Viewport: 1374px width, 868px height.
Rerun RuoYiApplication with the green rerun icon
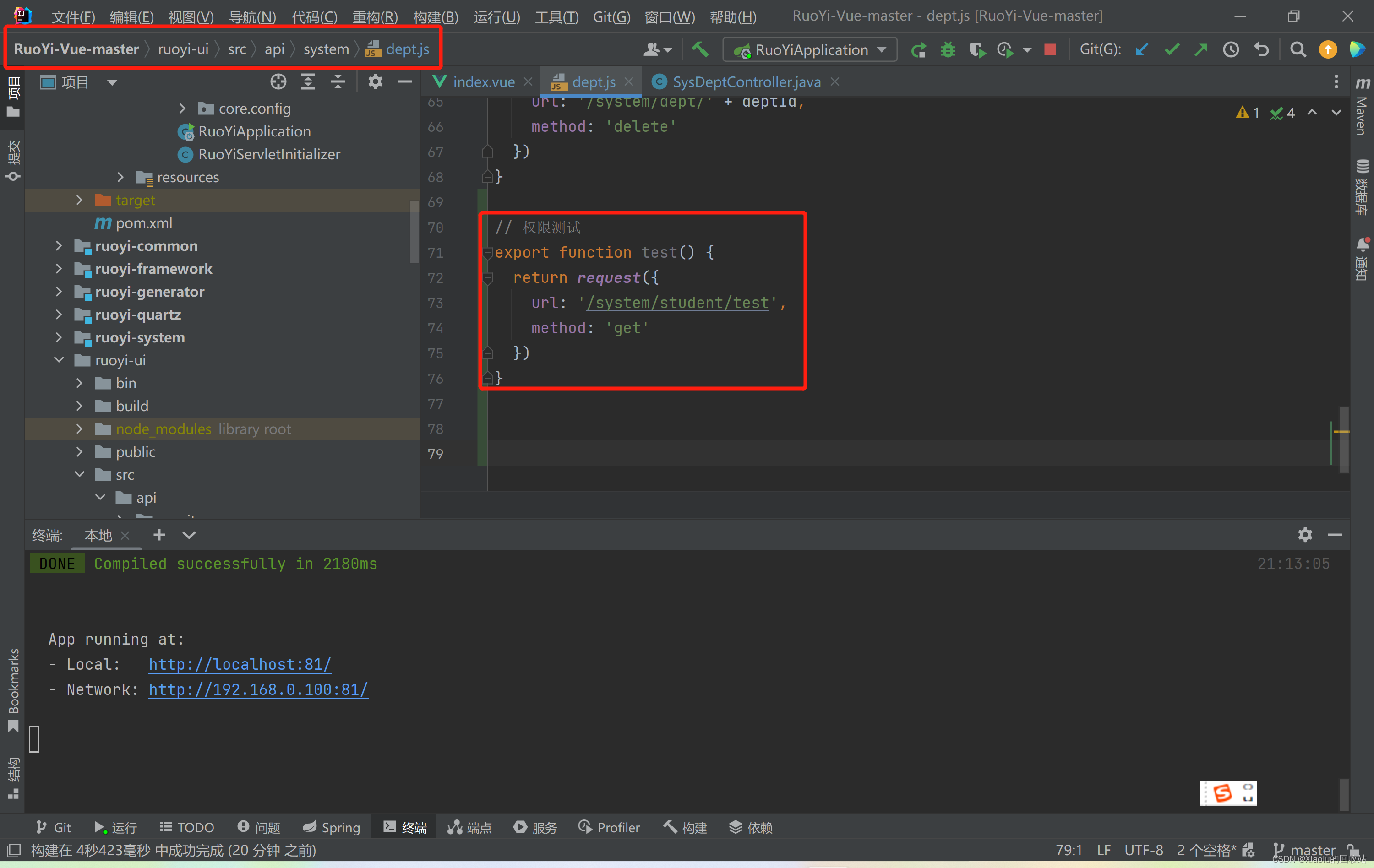click(x=918, y=49)
